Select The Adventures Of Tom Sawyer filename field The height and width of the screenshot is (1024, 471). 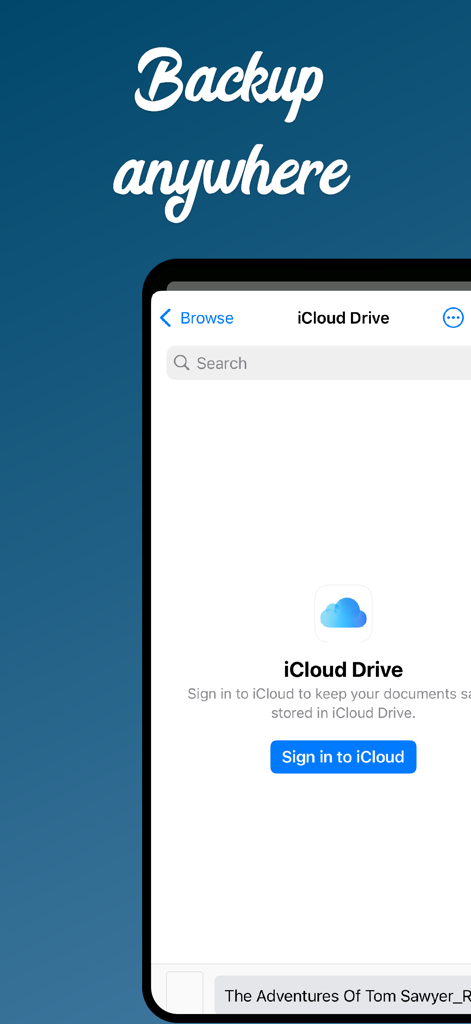[342, 995]
